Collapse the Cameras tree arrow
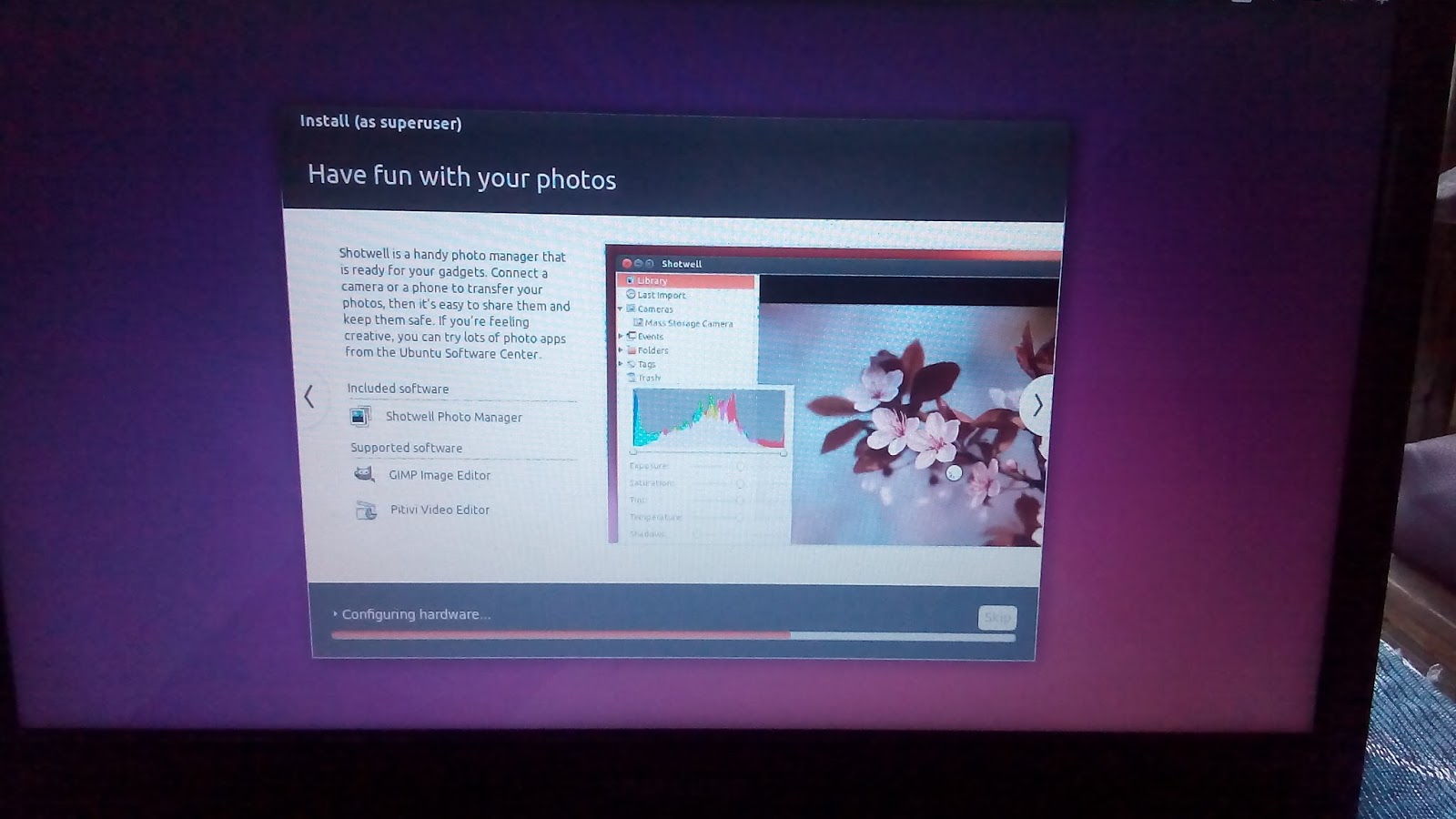Image resolution: width=1456 pixels, height=819 pixels. click(621, 308)
